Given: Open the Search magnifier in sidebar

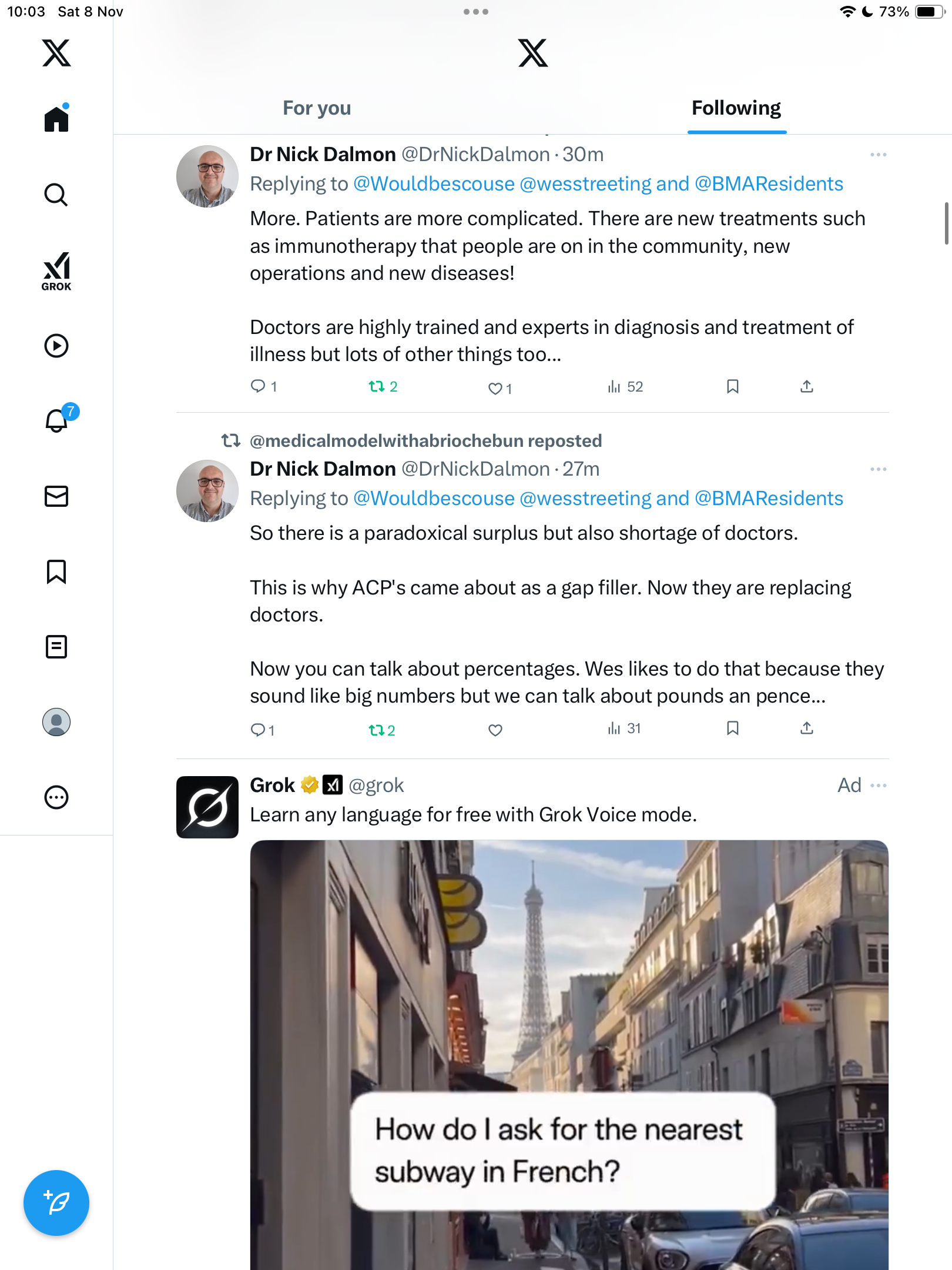Looking at the screenshot, I should (x=56, y=195).
